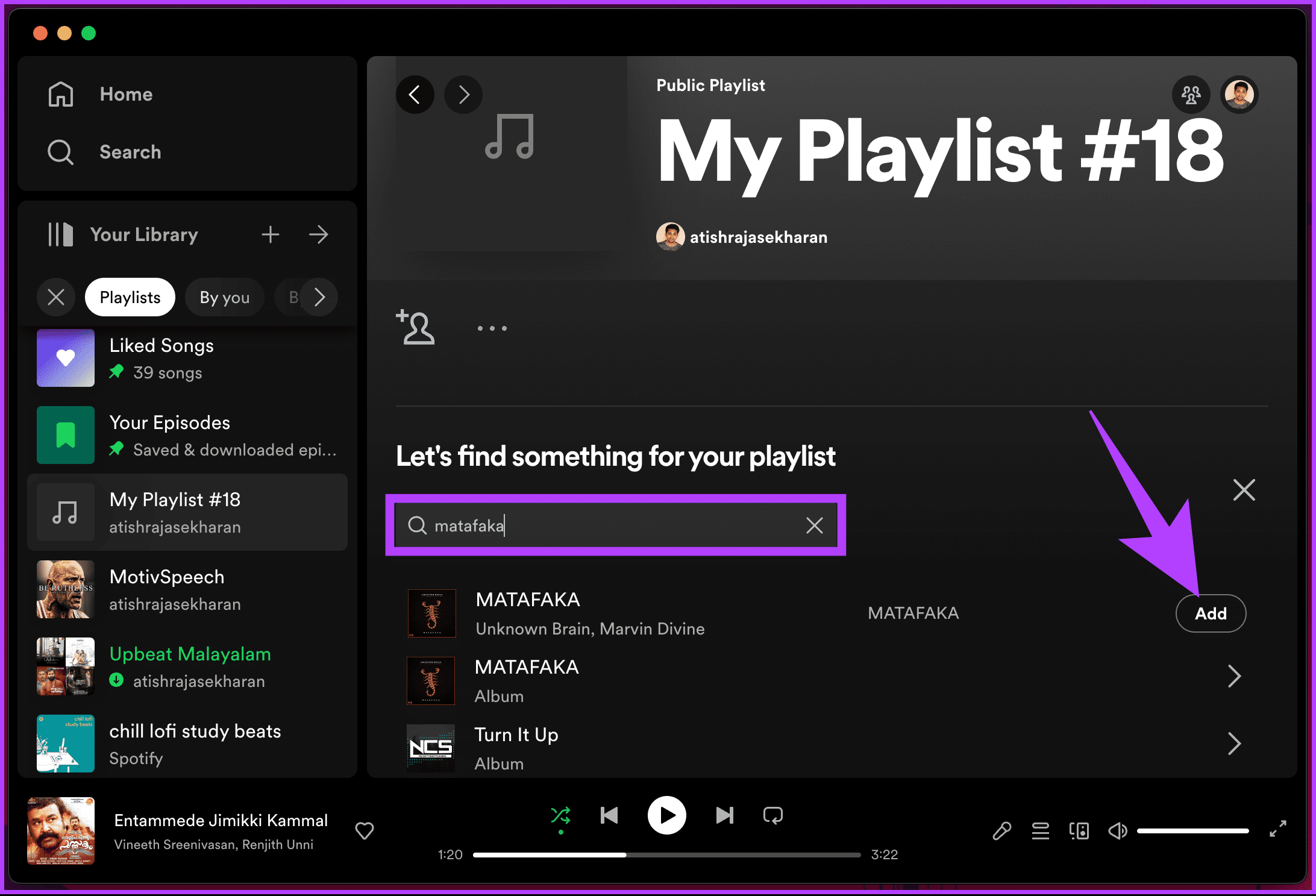Open Search in the sidebar
The image size is (1316, 896).
click(x=104, y=152)
